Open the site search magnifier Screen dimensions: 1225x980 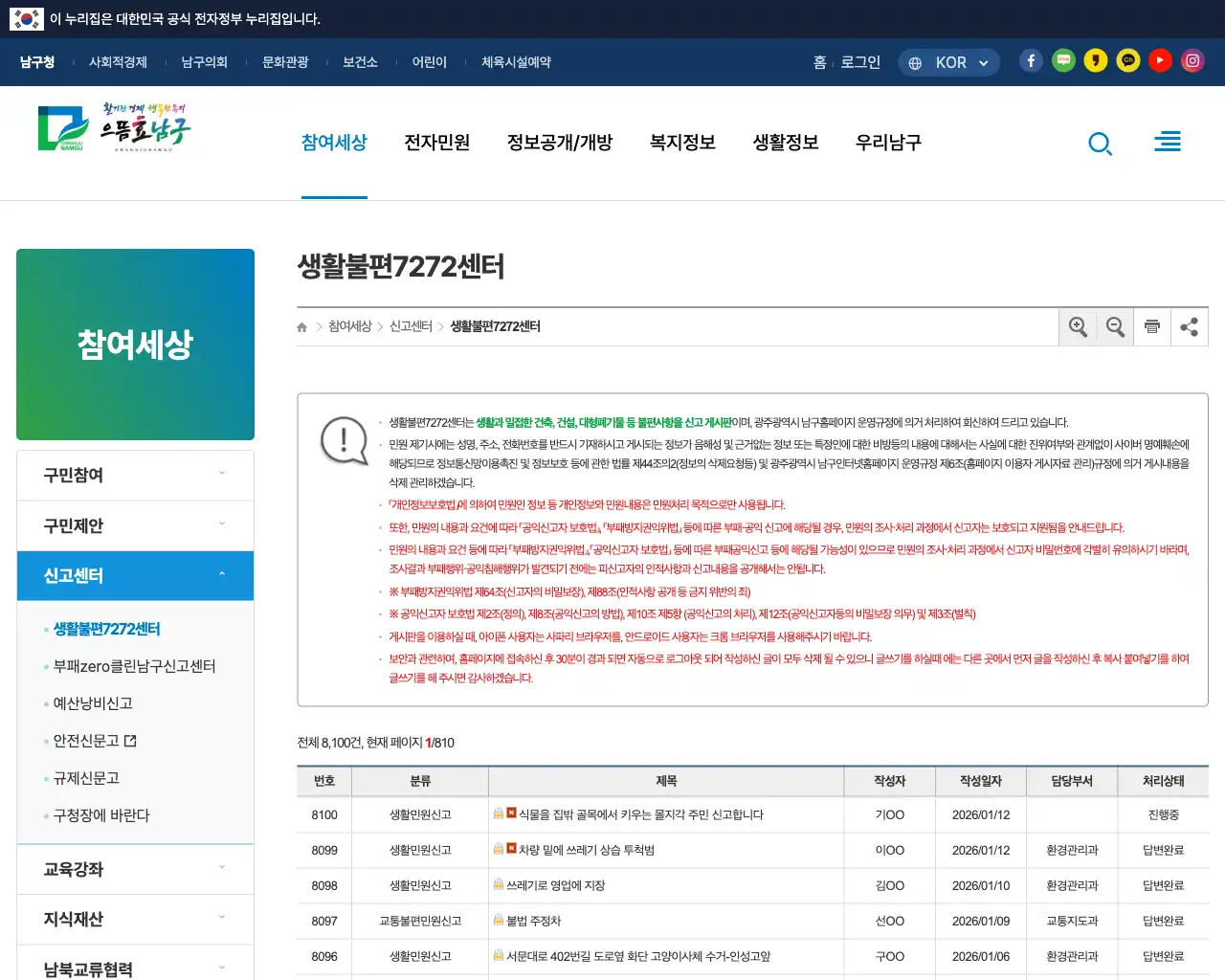pos(1101,143)
